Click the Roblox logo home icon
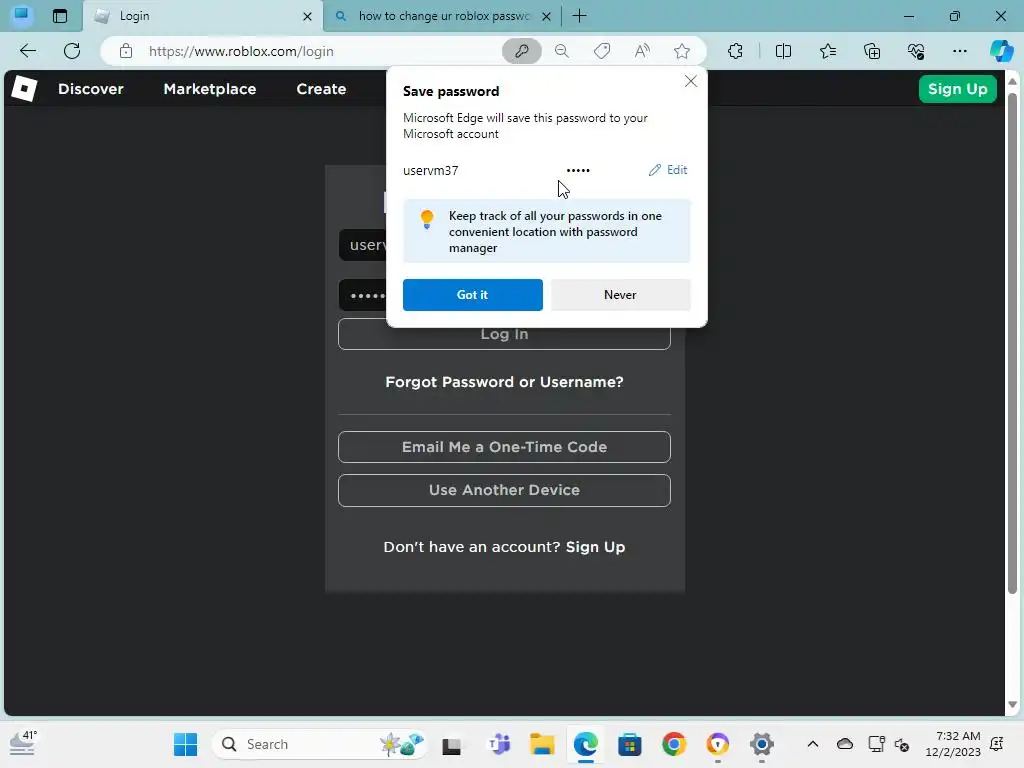Screen dimensions: 1024x768 24,89
